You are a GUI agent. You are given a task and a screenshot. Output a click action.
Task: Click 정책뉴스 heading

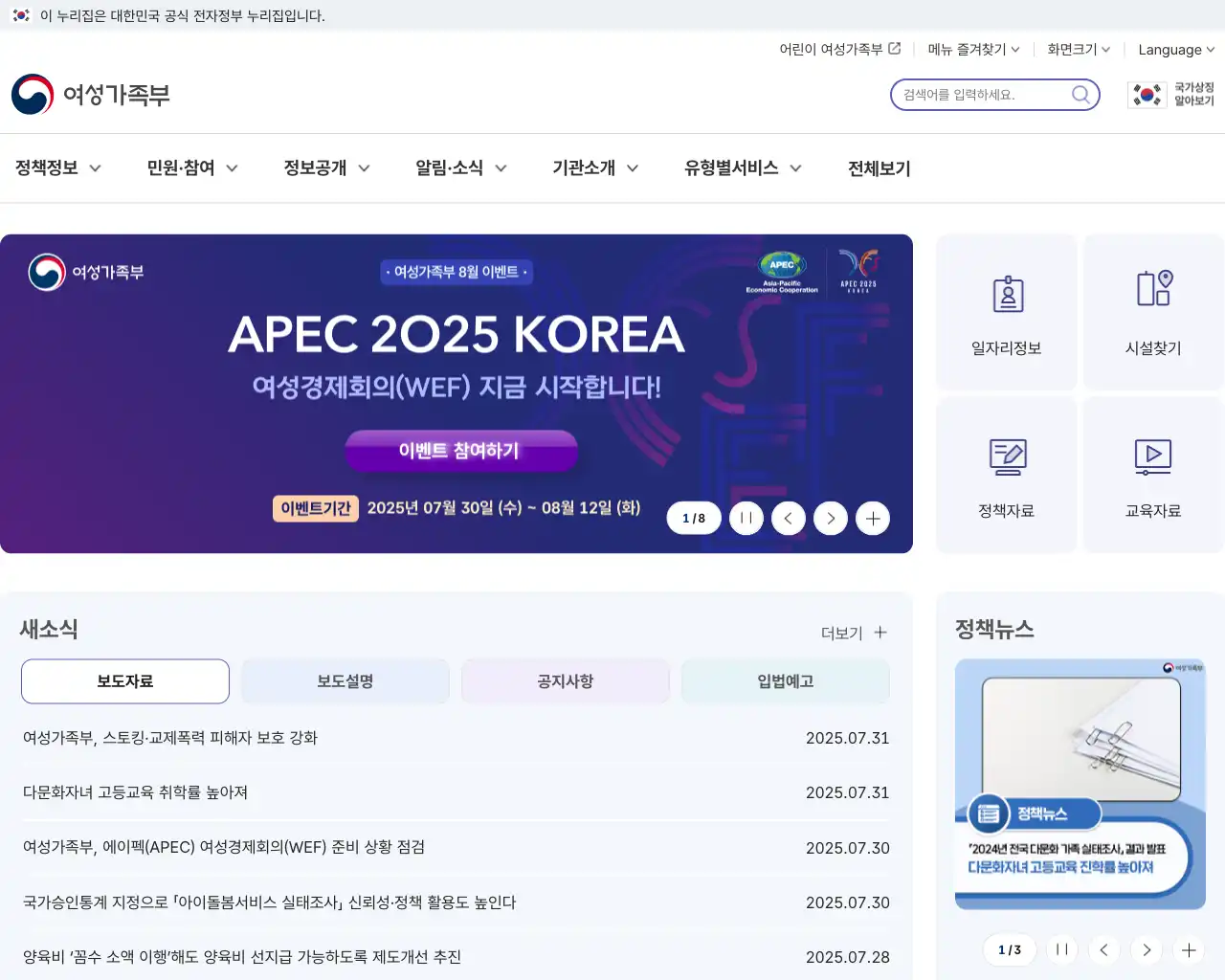coord(994,630)
